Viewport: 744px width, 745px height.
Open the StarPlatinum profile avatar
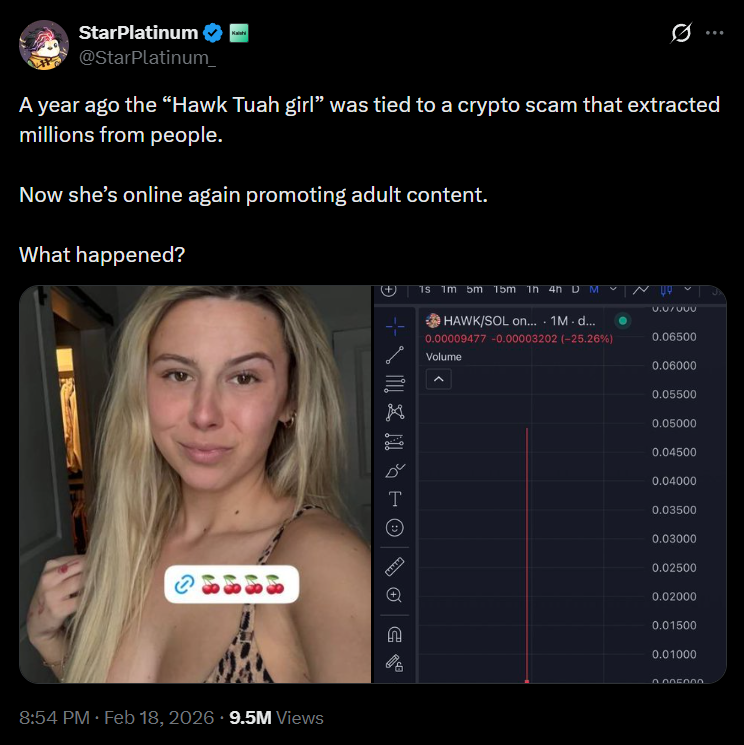(44, 45)
